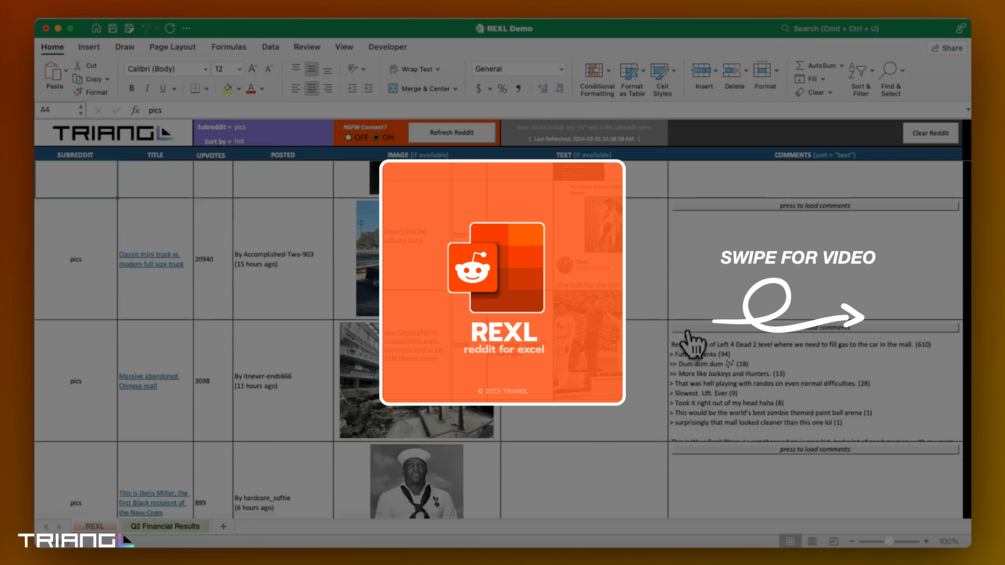Open Sort & Filter
This screenshot has height=565, width=1005.
pyautogui.click(x=860, y=79)
